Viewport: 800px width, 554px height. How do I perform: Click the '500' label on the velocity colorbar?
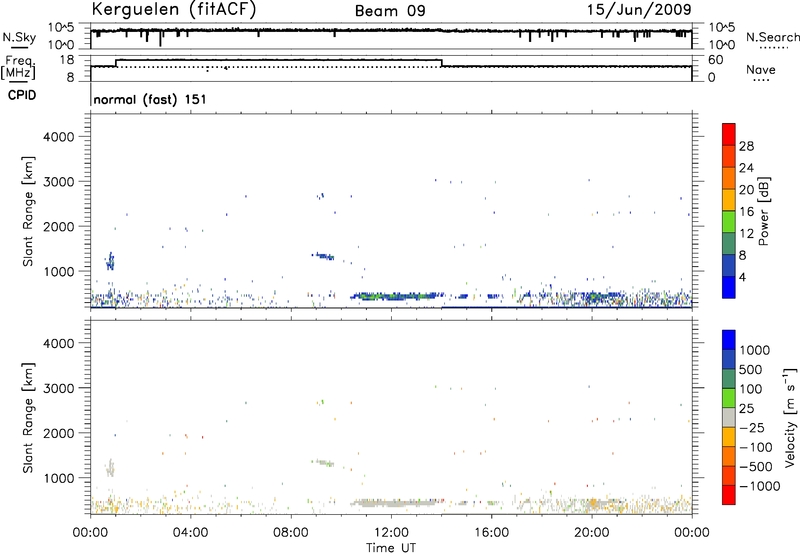coord(750,369)
